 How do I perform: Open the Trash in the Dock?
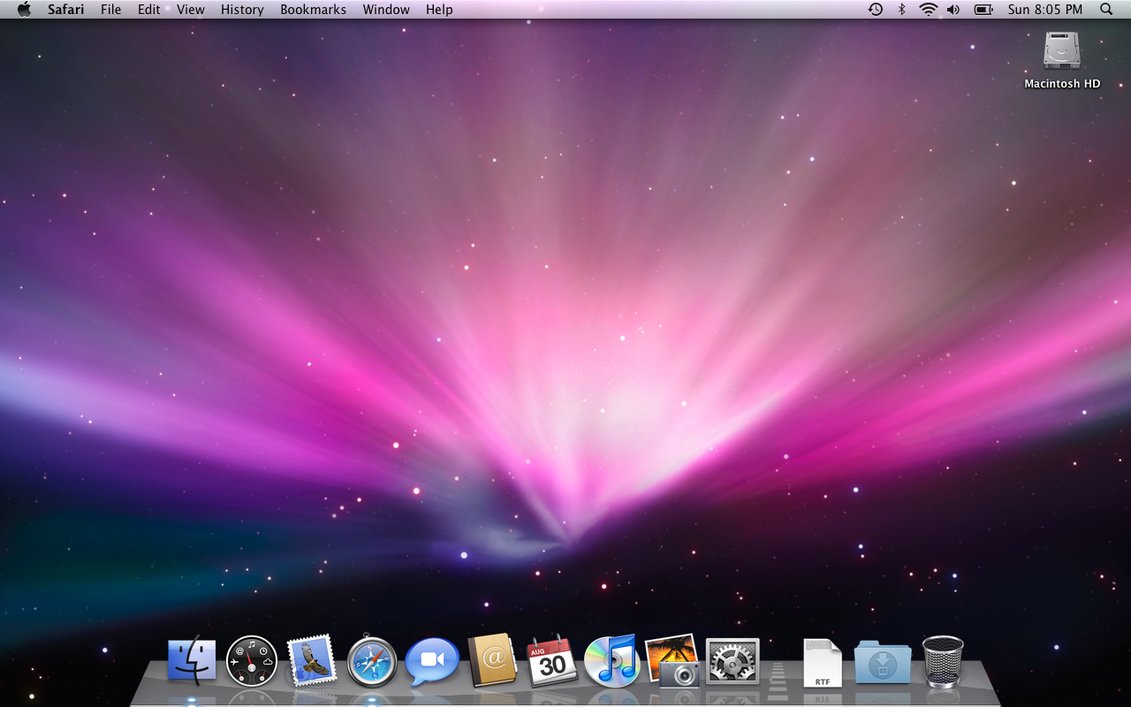(943, 661)
